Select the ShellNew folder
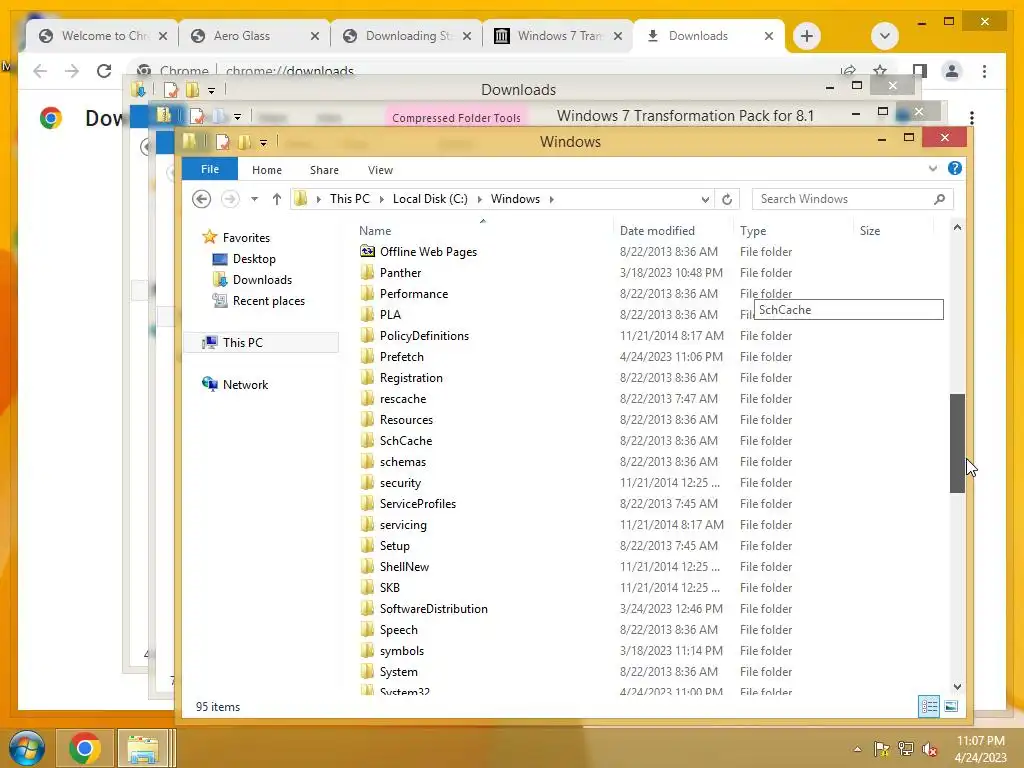The height and width of the screenshot is (768, 1024). [x=404, y=567]
